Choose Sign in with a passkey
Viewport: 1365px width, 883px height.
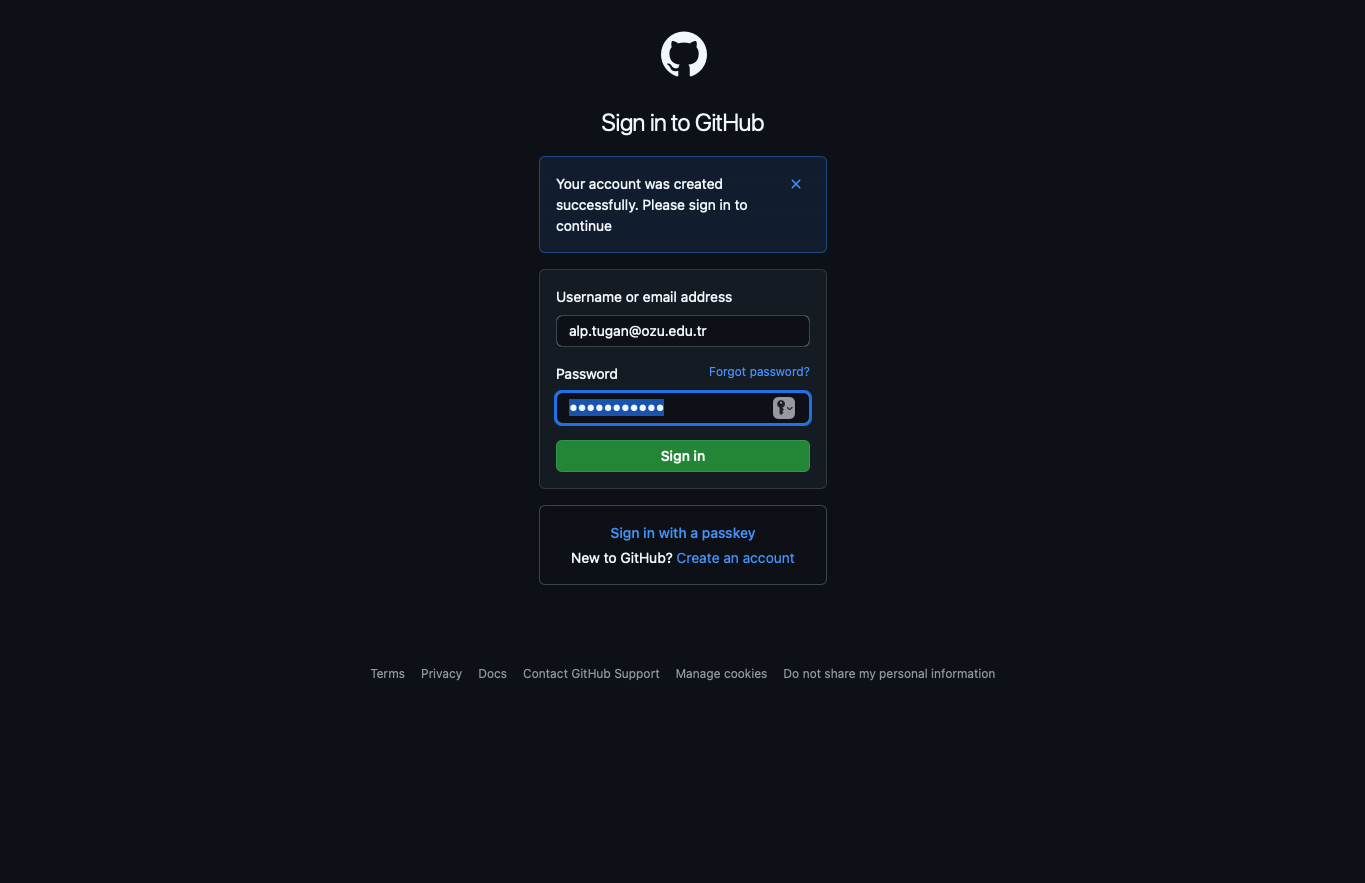(x=683, y=533)
